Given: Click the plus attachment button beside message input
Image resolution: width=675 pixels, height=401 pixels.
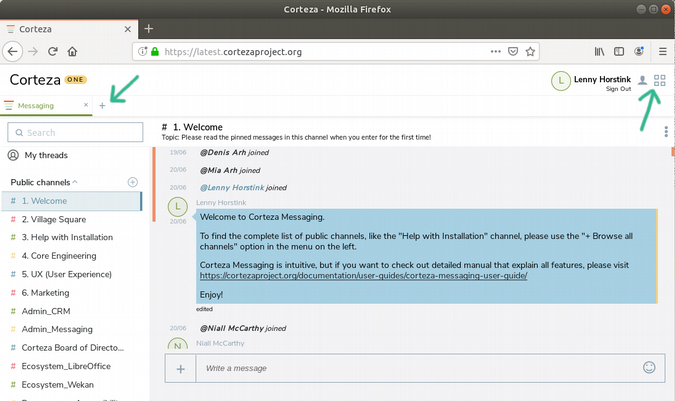Looking at the screenshot, I should click(181, 369).
